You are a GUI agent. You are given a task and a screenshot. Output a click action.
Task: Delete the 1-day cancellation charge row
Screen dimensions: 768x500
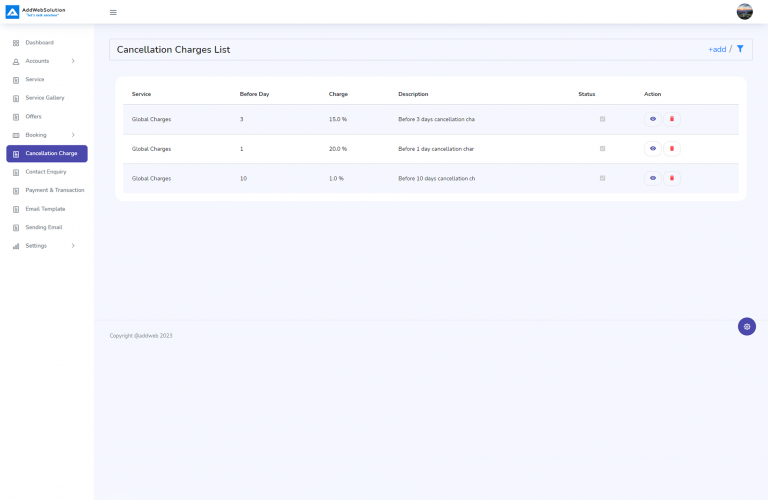[x=672, y=148]
